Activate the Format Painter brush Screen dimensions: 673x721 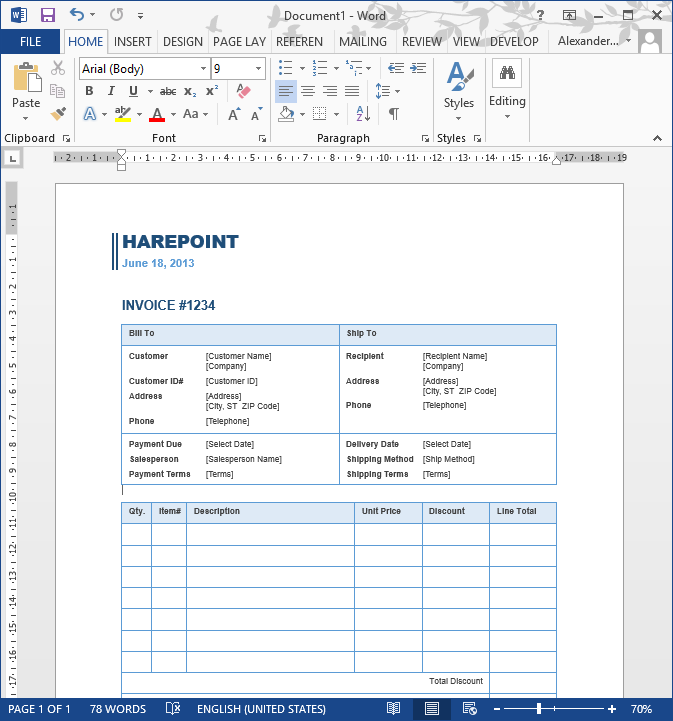(58, 114)
